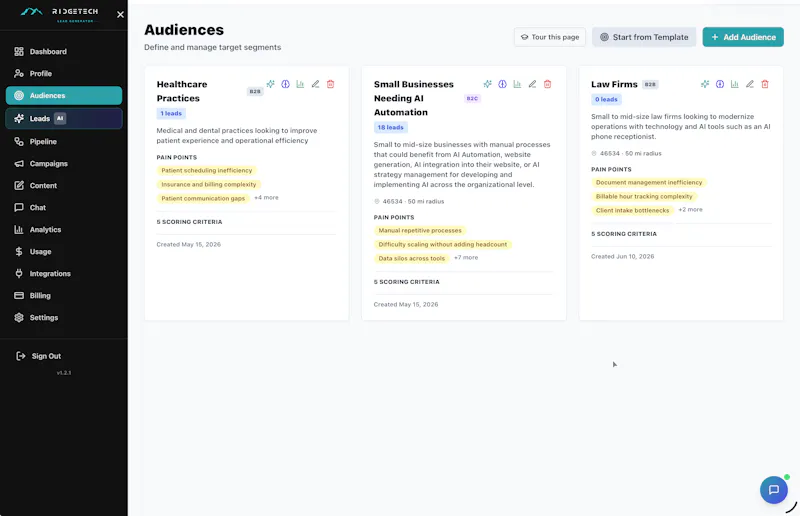Click the "Patient scheduling inefficiency" tag
Viewport: 800px width, 516px height.
pyautogui.click(x=207, y=170)
